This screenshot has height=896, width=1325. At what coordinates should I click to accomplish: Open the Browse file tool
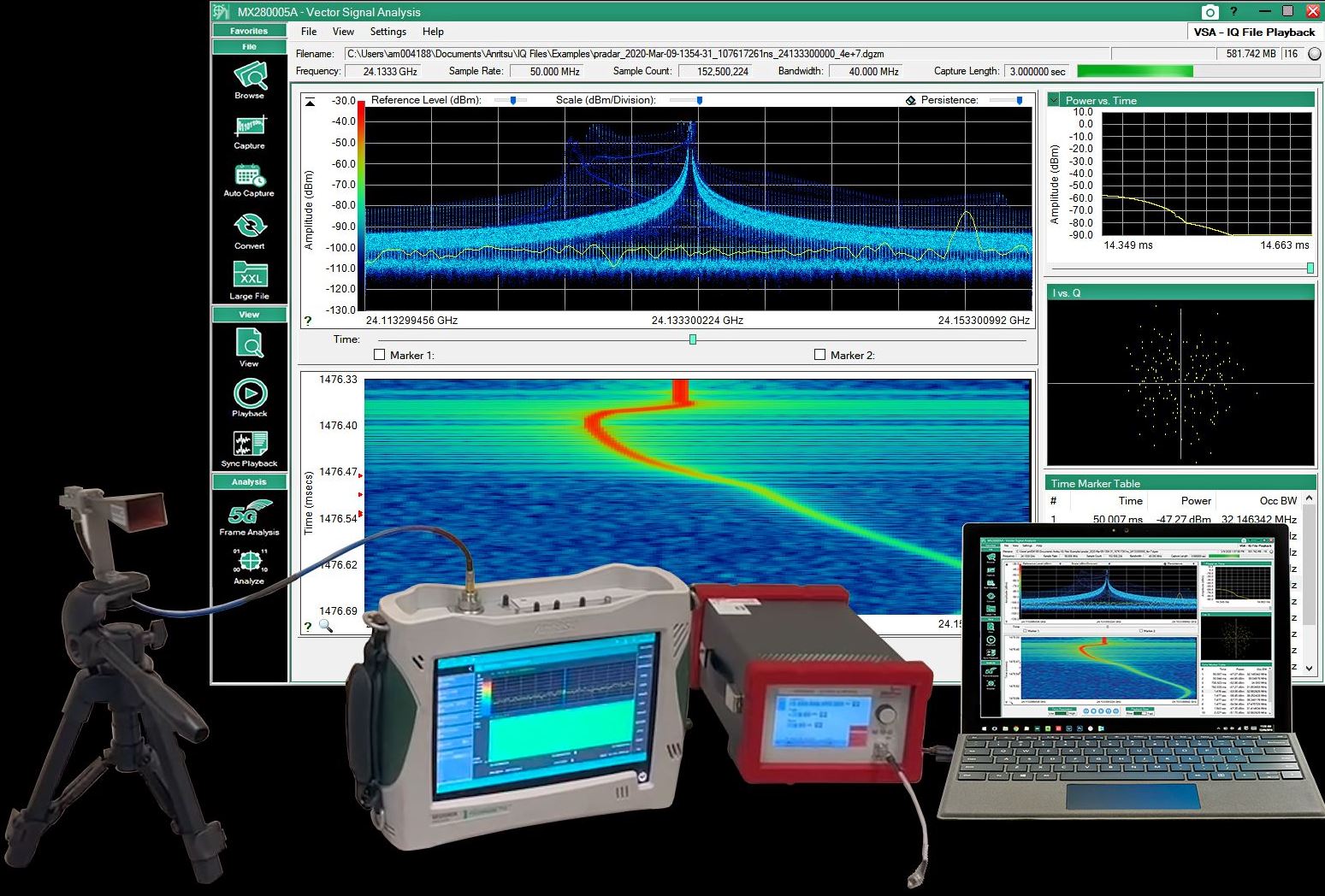(249, 78)
